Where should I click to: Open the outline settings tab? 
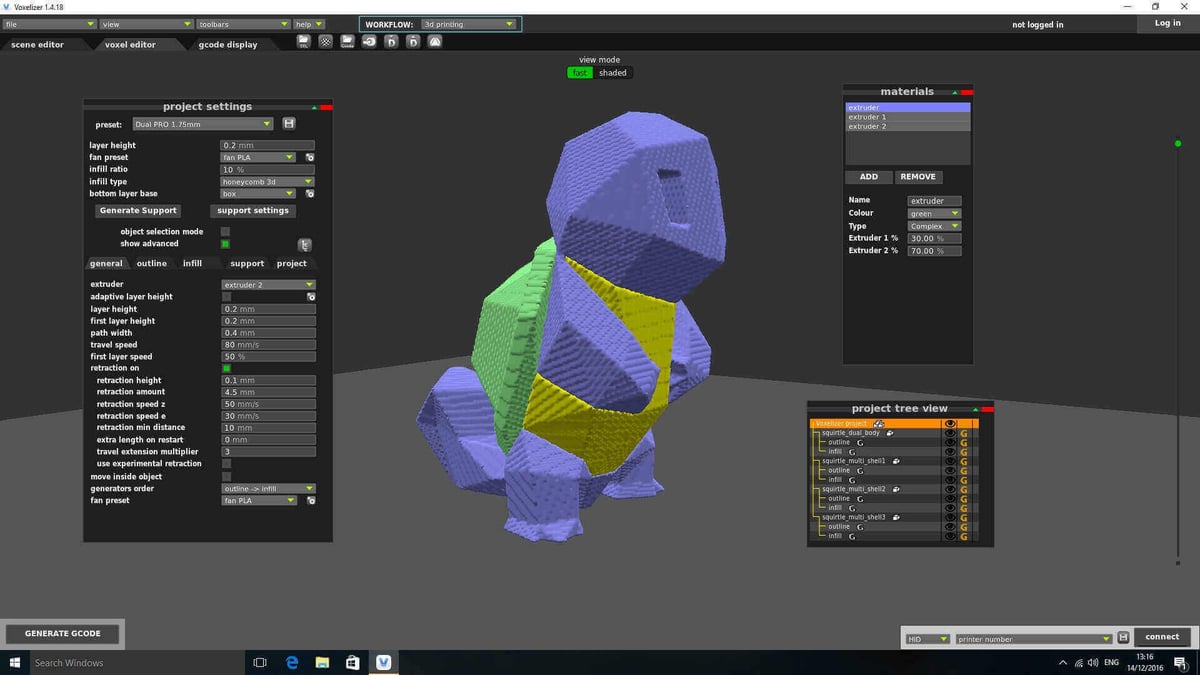click(152, 264)
